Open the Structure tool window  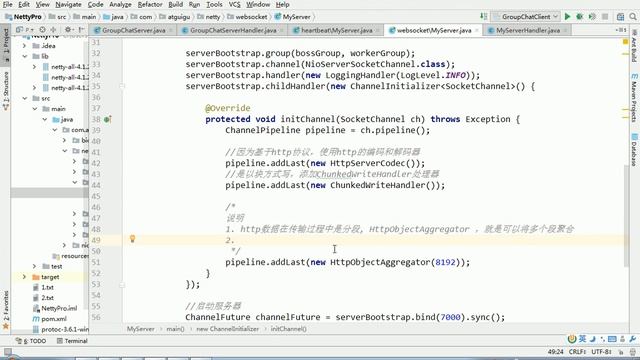pos(6,91)
